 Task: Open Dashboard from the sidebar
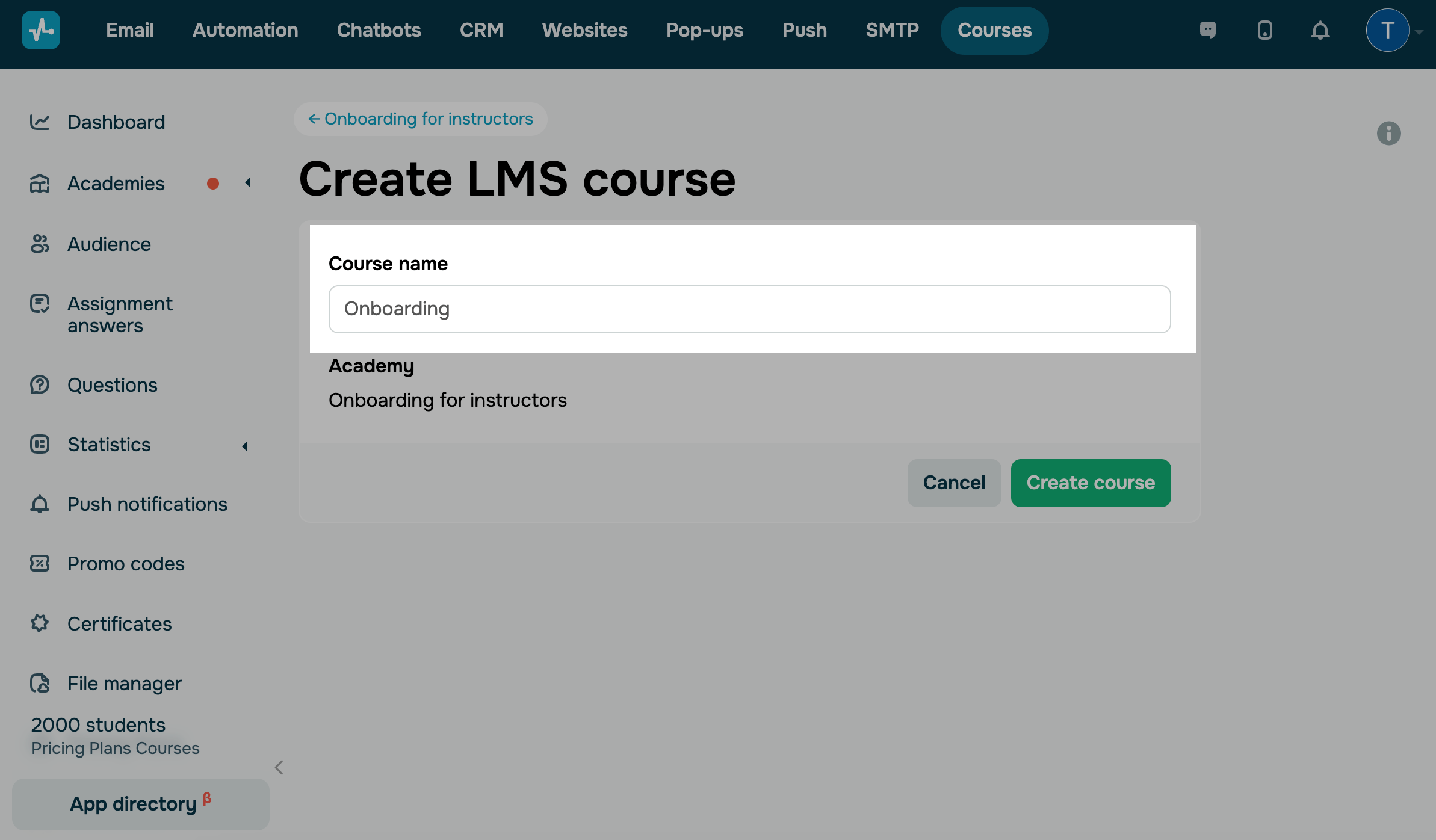tap(116, 122)
